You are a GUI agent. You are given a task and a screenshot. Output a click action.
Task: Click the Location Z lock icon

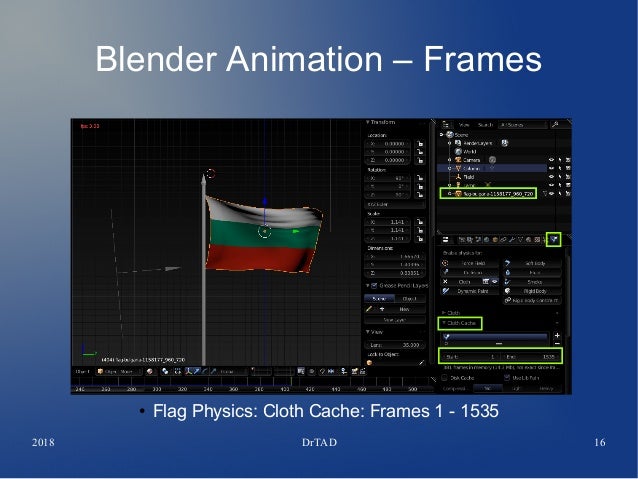421,160
